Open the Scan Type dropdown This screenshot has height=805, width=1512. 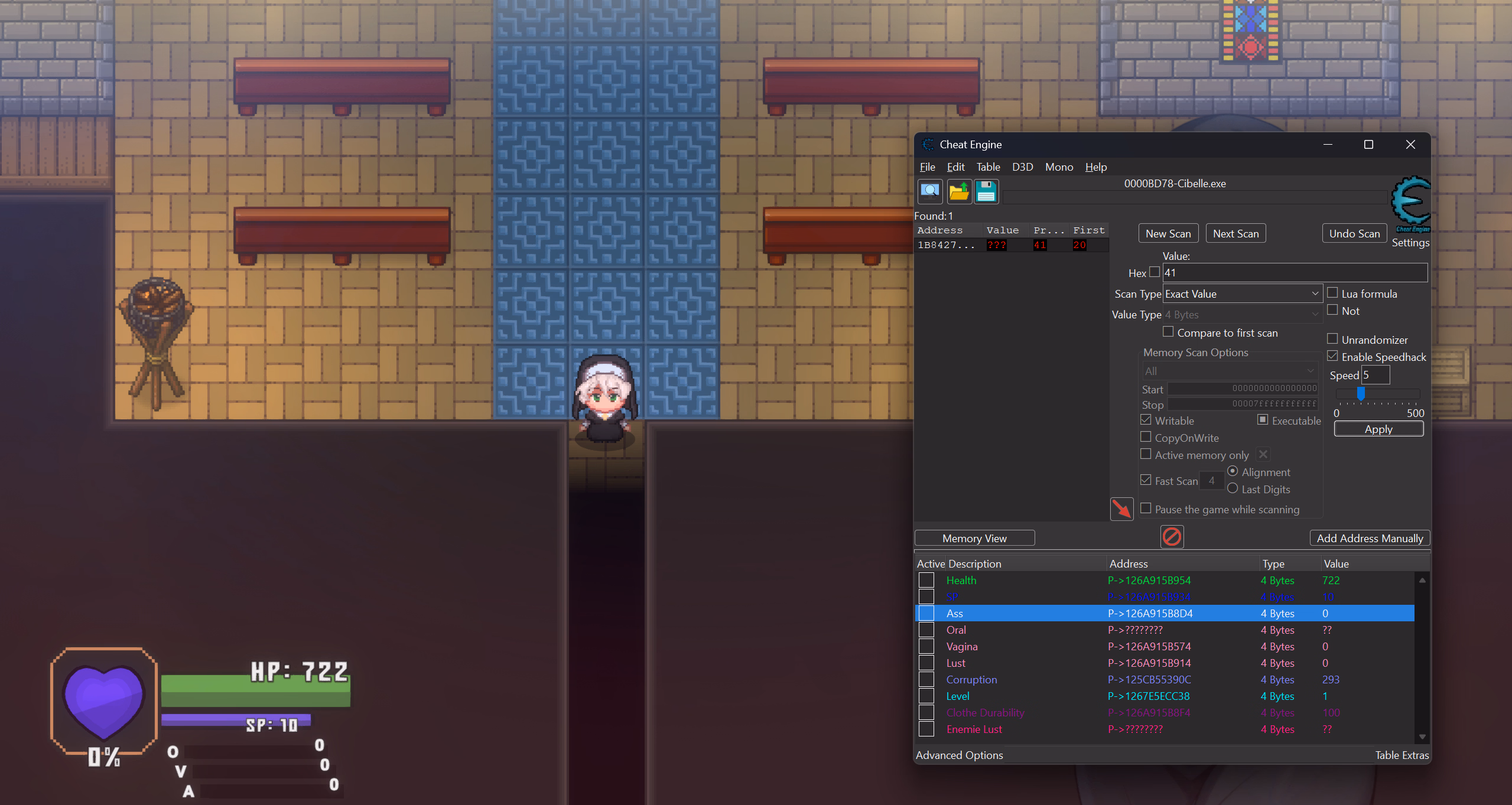[1241, 294]
